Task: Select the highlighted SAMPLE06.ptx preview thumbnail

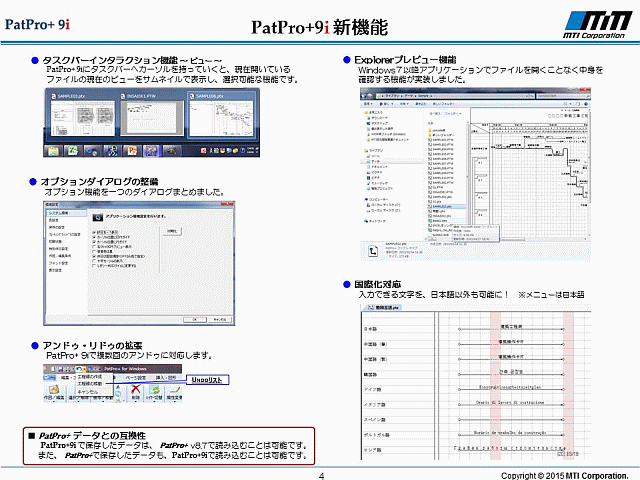Action: click(x=221, y=114)
